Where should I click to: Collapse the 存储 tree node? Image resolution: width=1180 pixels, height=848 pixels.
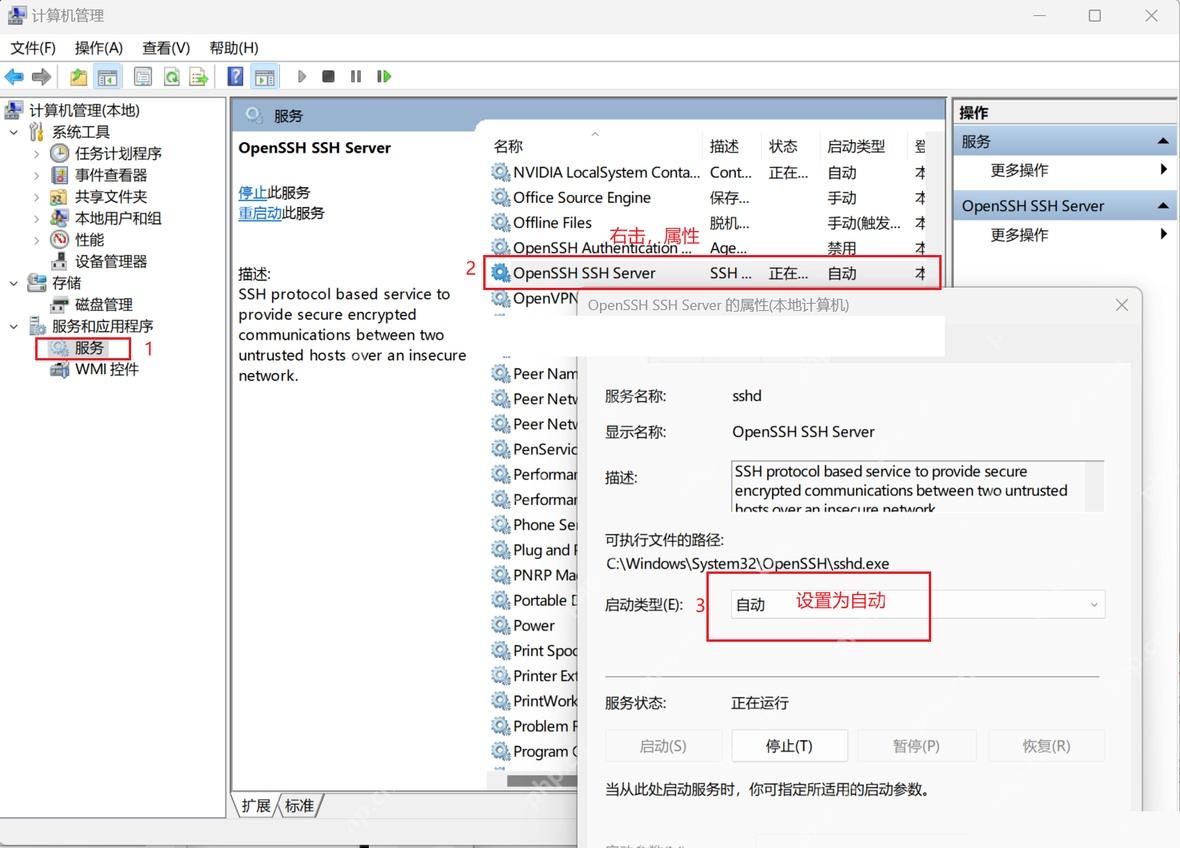pyautogui.click(x=14, y=284)
